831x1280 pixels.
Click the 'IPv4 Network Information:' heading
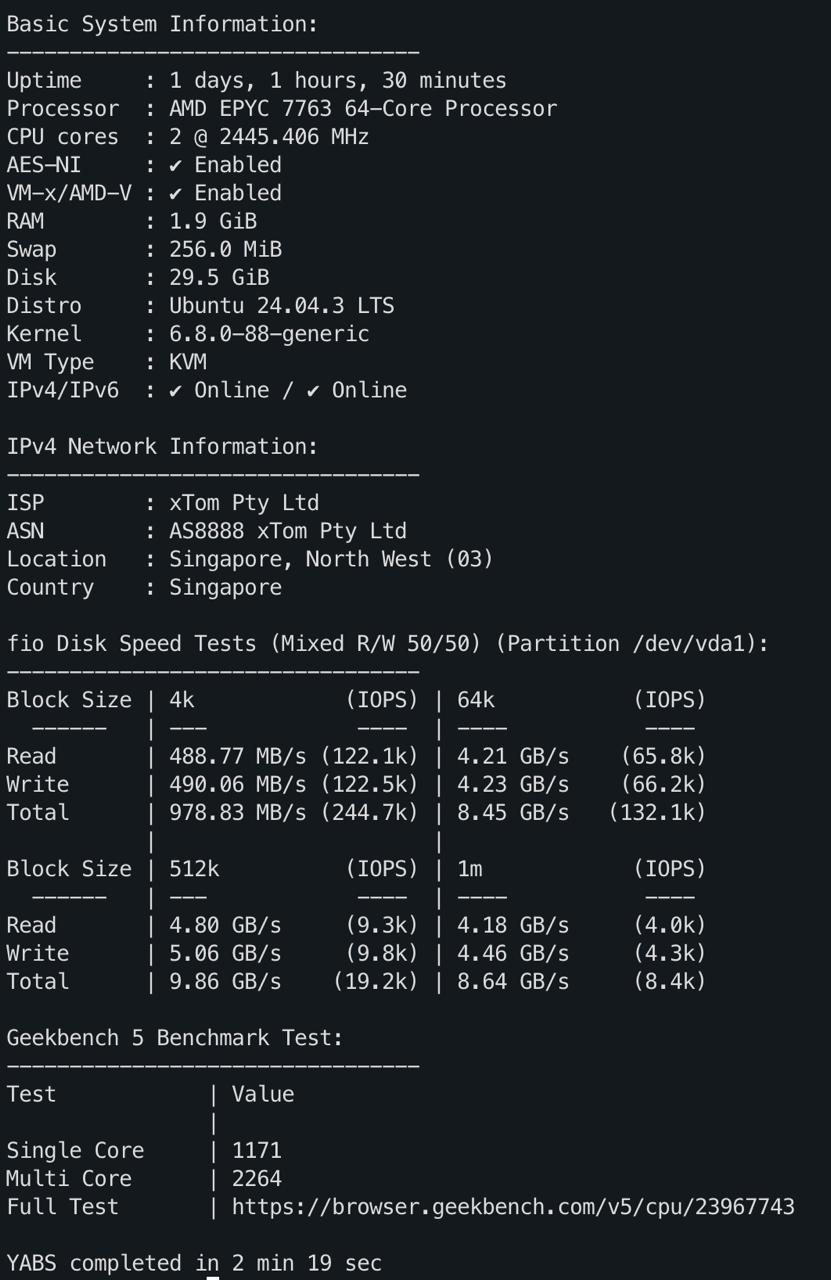click(x=162, y=446)
